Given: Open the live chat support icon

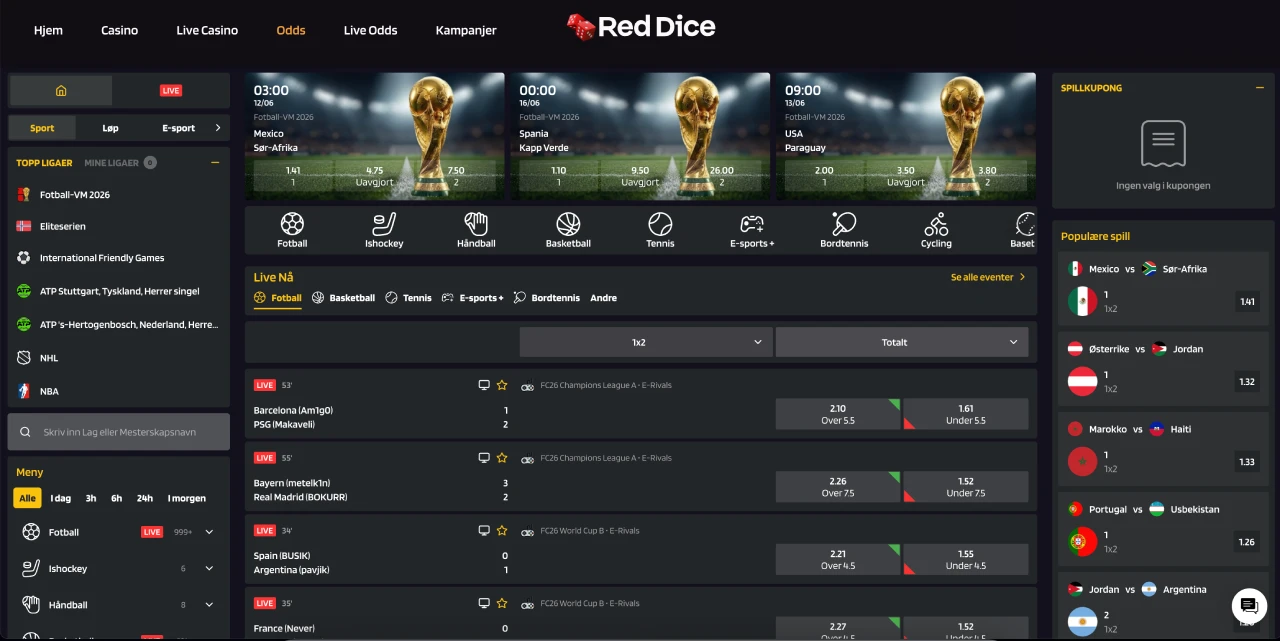Looking at the screenshot, I should click(1248, 605).
